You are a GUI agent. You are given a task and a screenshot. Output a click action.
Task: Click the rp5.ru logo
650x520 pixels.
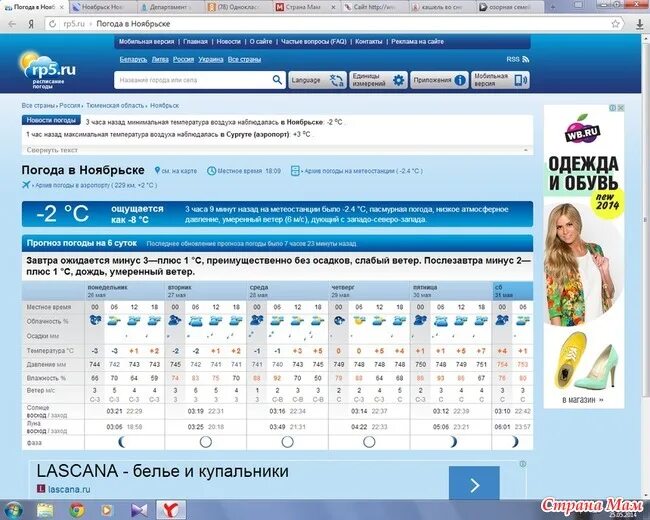tap(48, 70)
